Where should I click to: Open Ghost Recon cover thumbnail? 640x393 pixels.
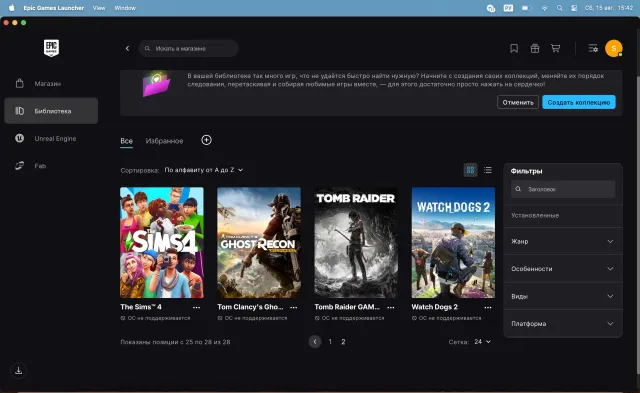[x=259, y=242]
